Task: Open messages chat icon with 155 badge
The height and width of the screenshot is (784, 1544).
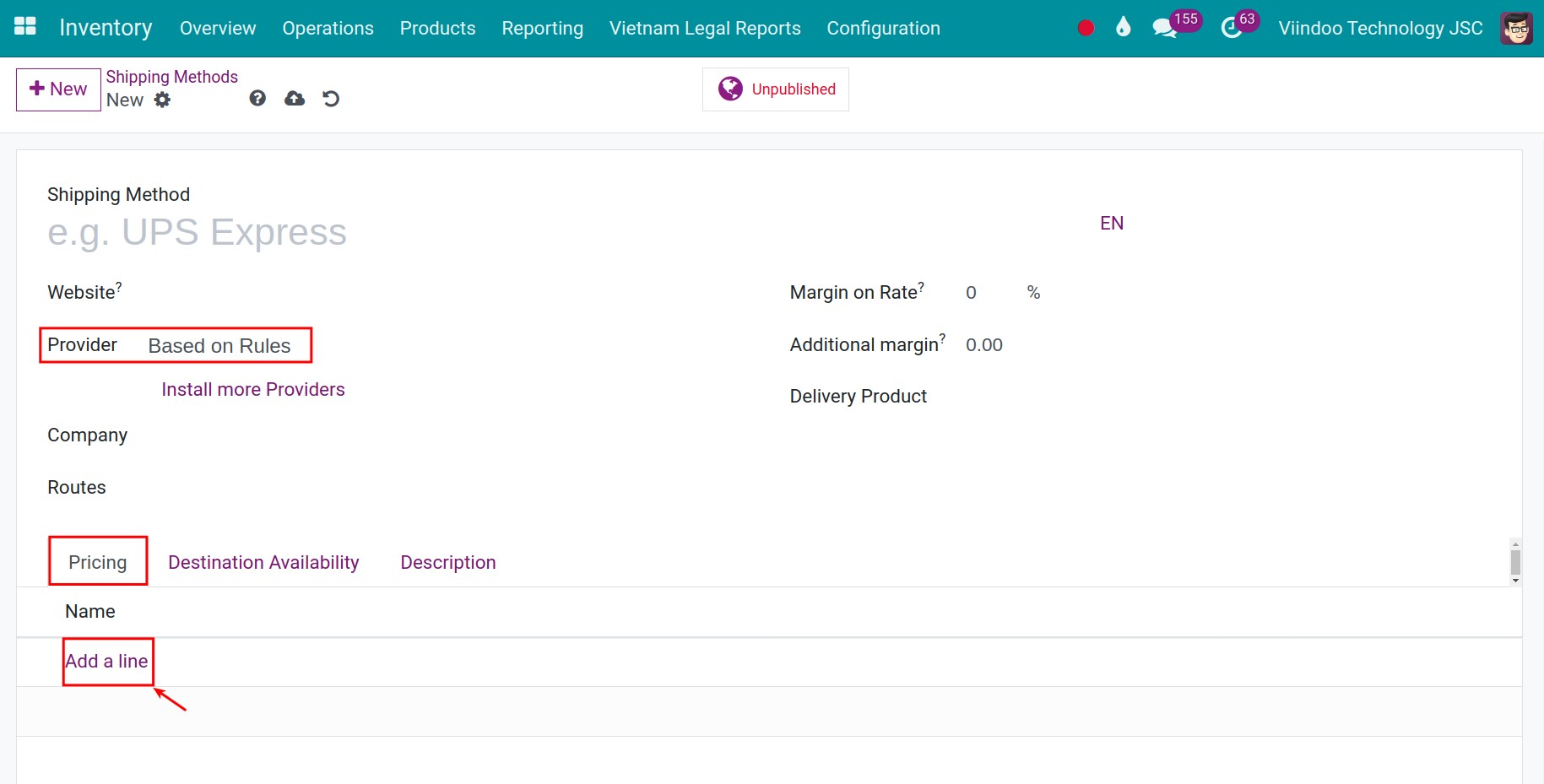Action: point(1165,28)
